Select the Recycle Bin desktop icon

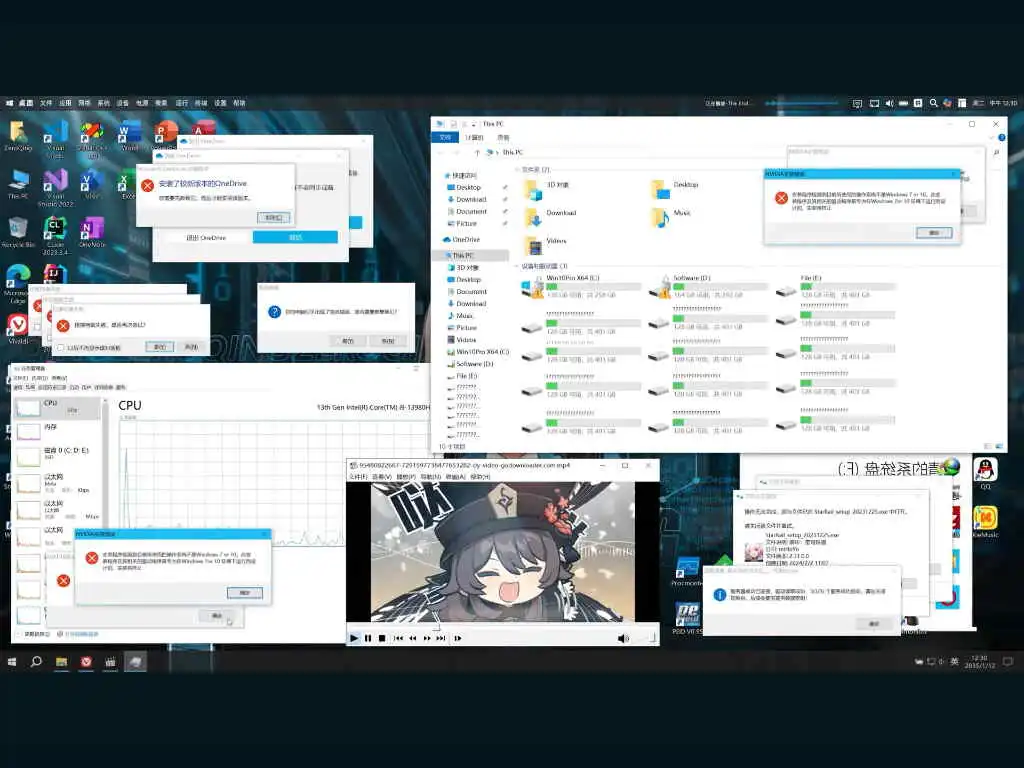[18, 232]
